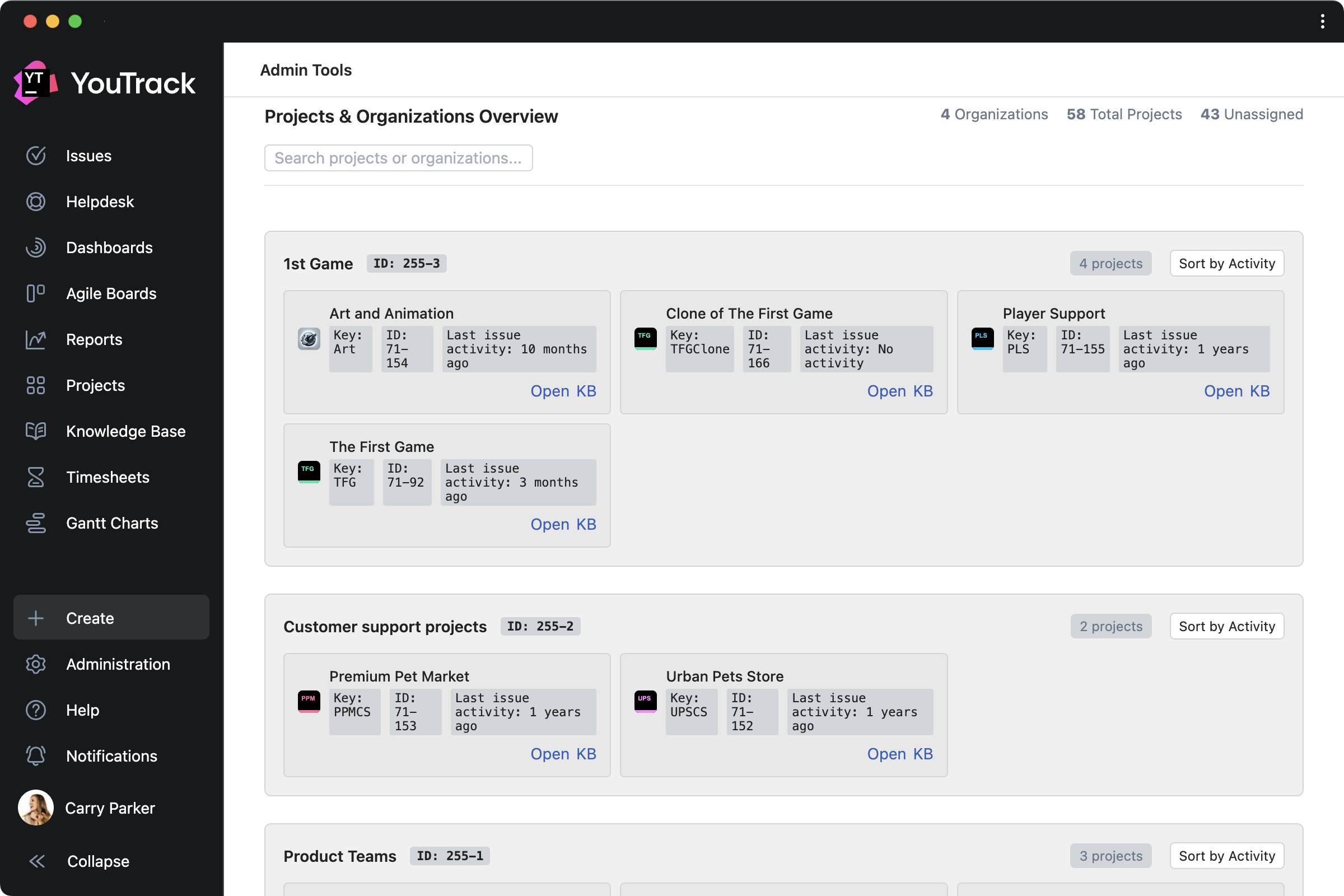Click the Timesheets hourglass icon
The width and height of the screenshot is (1344, 896).
point(35,477)
